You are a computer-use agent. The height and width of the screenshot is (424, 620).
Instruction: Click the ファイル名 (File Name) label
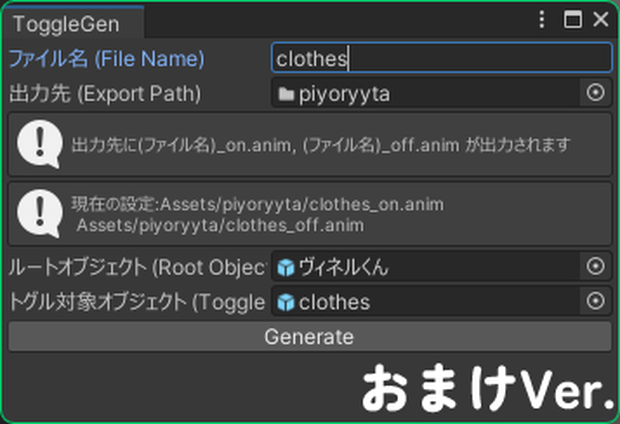107,59
